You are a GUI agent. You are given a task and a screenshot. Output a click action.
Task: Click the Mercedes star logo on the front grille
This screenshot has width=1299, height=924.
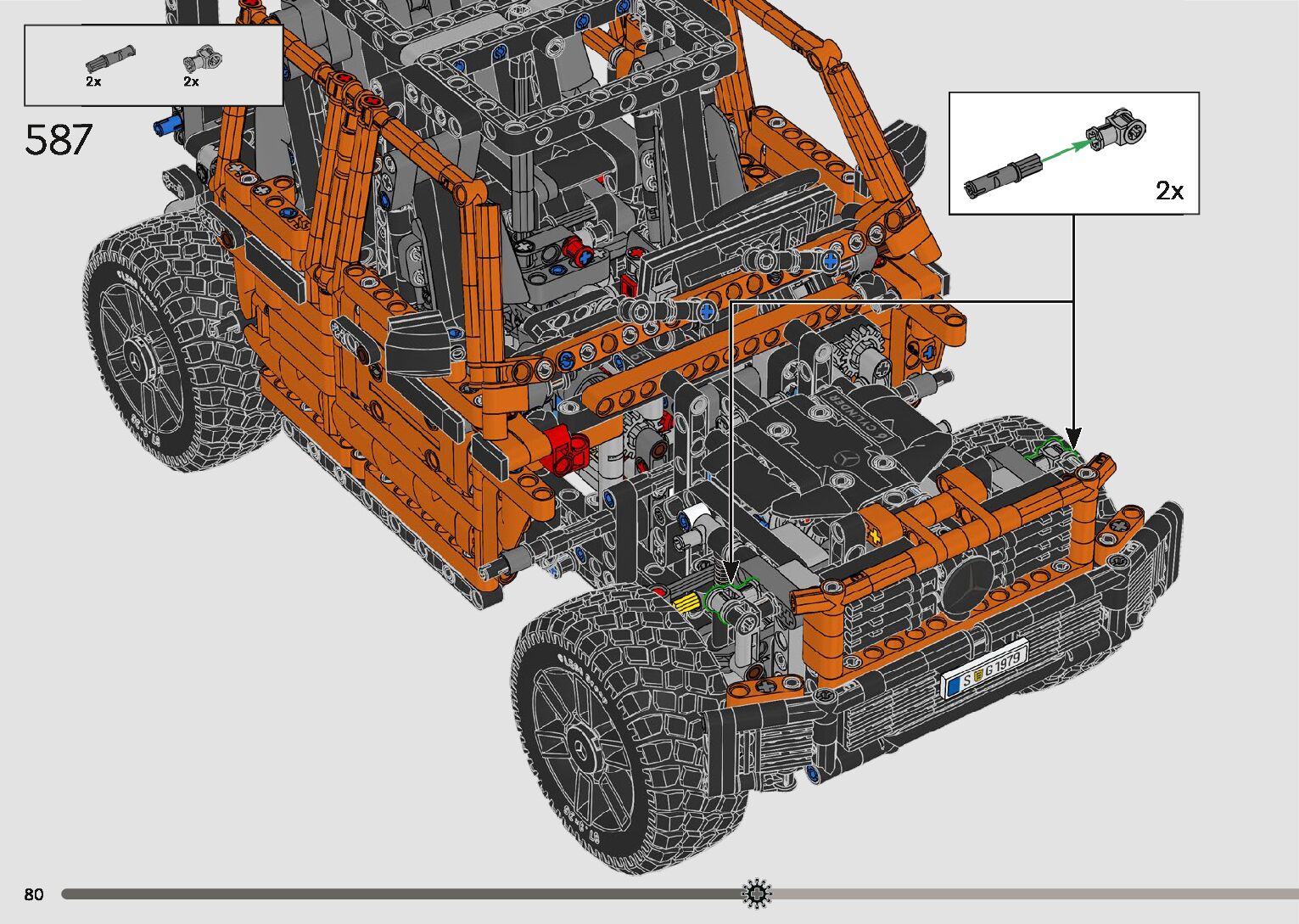coord(967,587)
